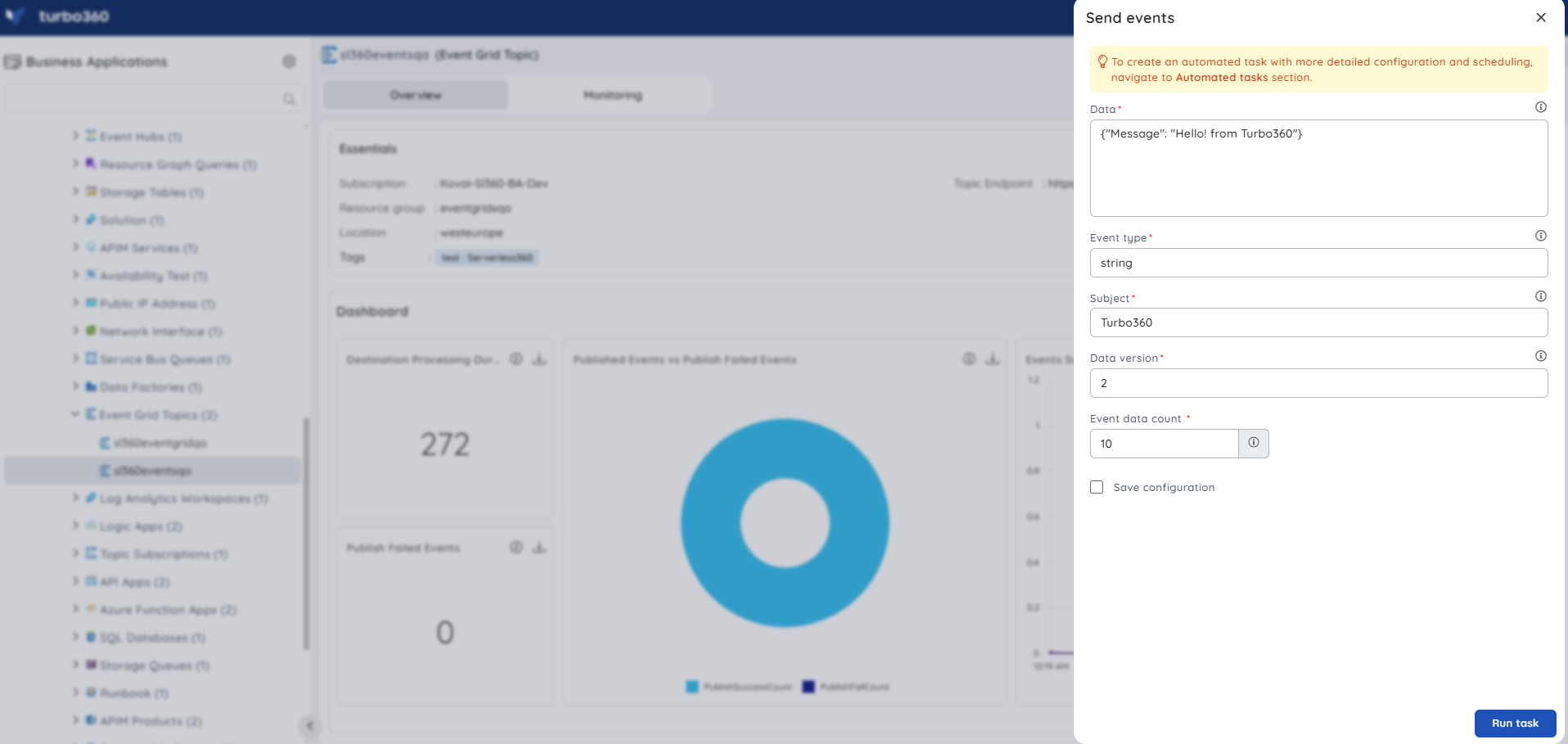Select sl360eventsqa topic

pos(152,471)
